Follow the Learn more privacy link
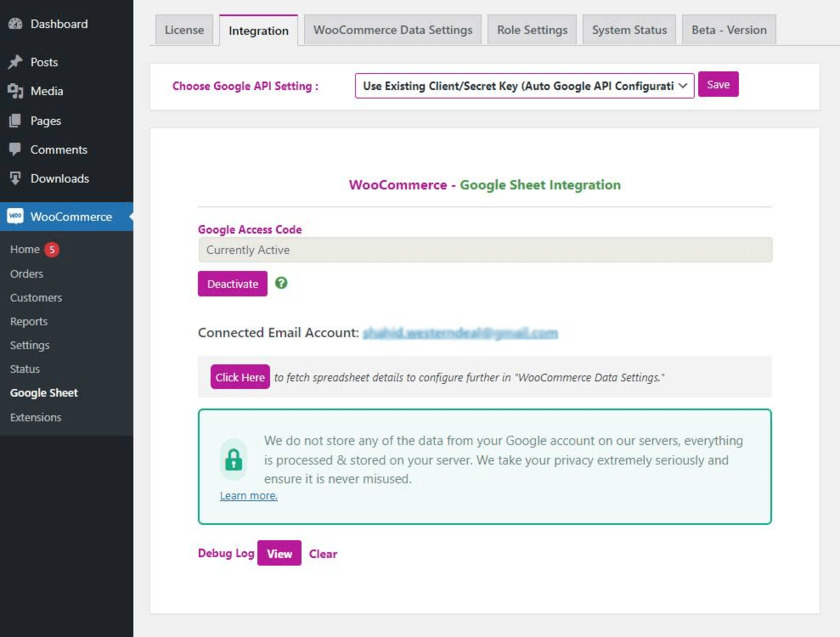Screen dimensions: 840x637 (x=249, y=496)
